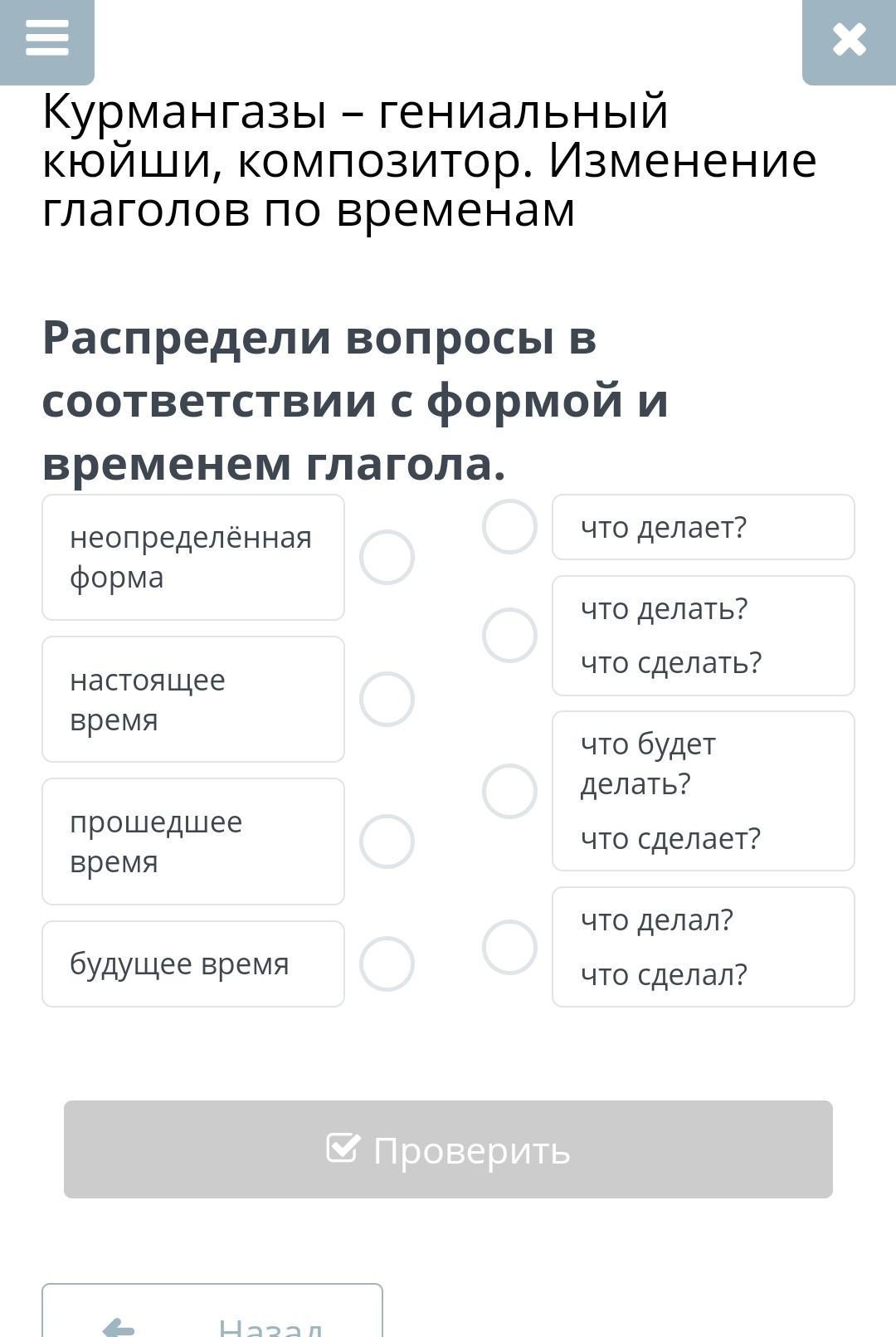
Task: Select the circle beside что делает?
Action: click(x=509, y=527)
